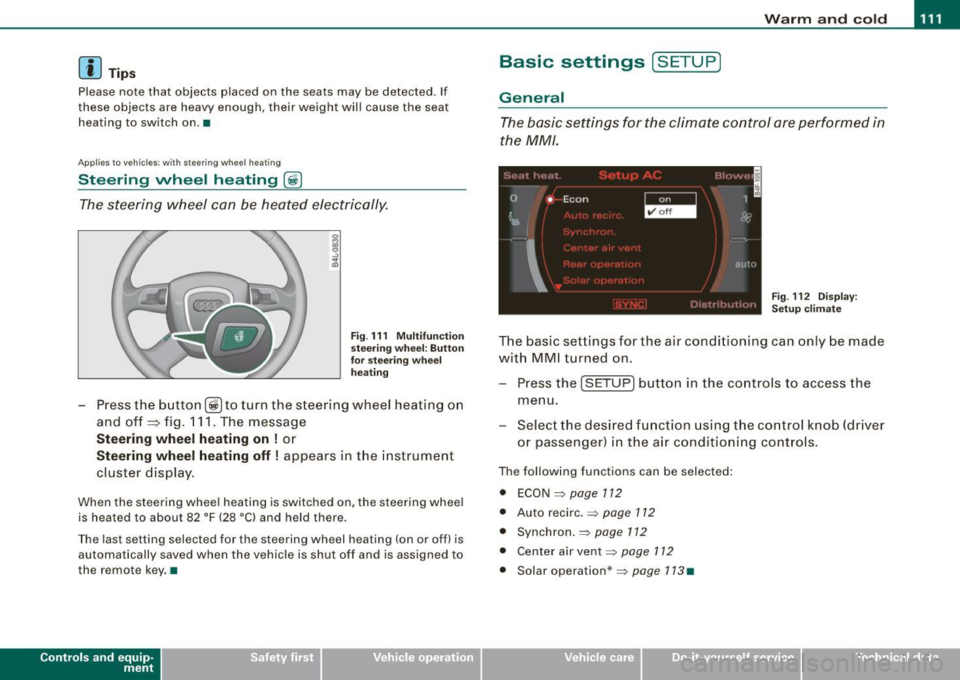This screenshot has height=680, width=960.
Task: Click the Fig. 112 caption text
Action: (814, 303)
